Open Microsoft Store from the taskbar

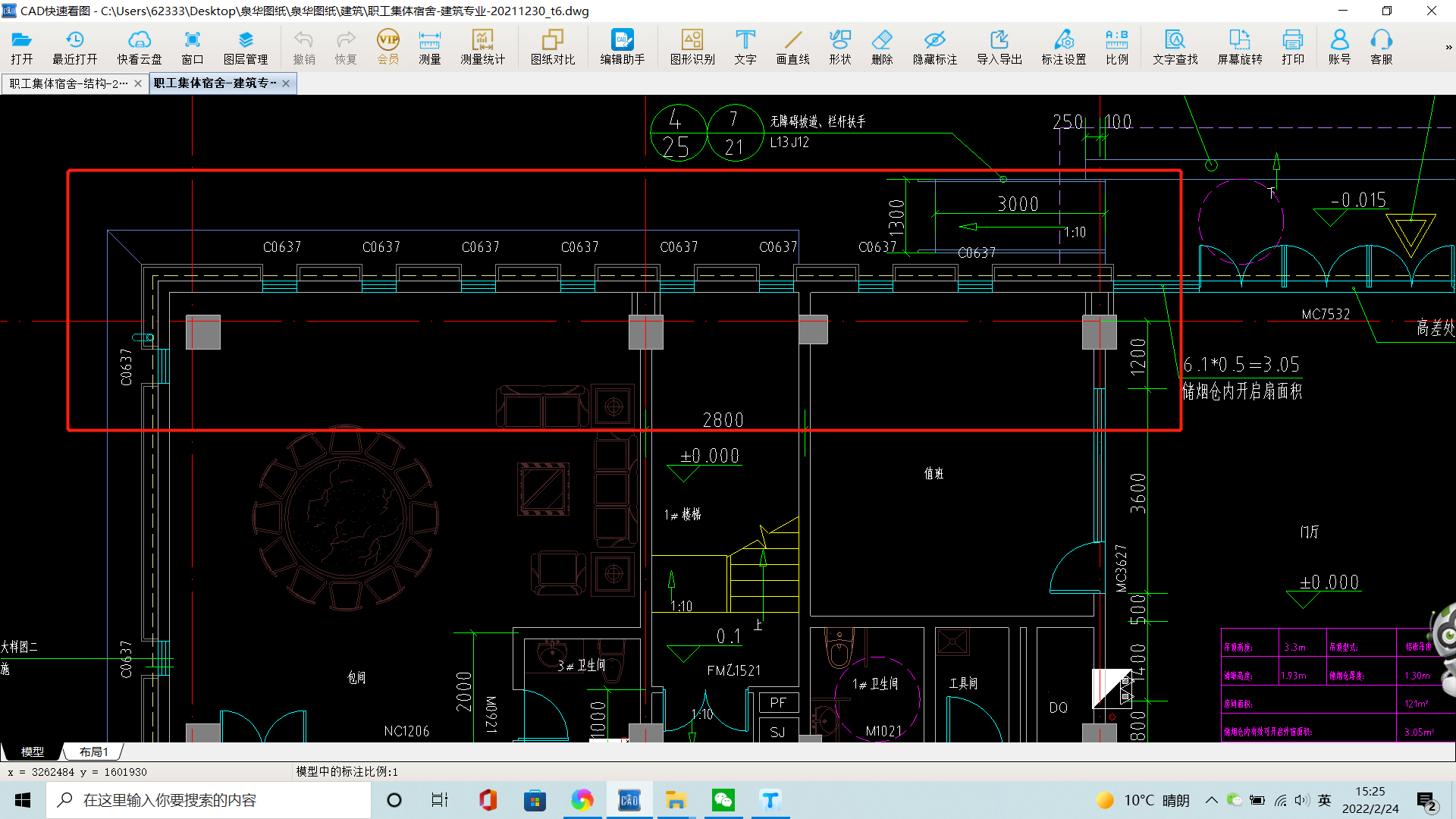(x=535, y=800)
